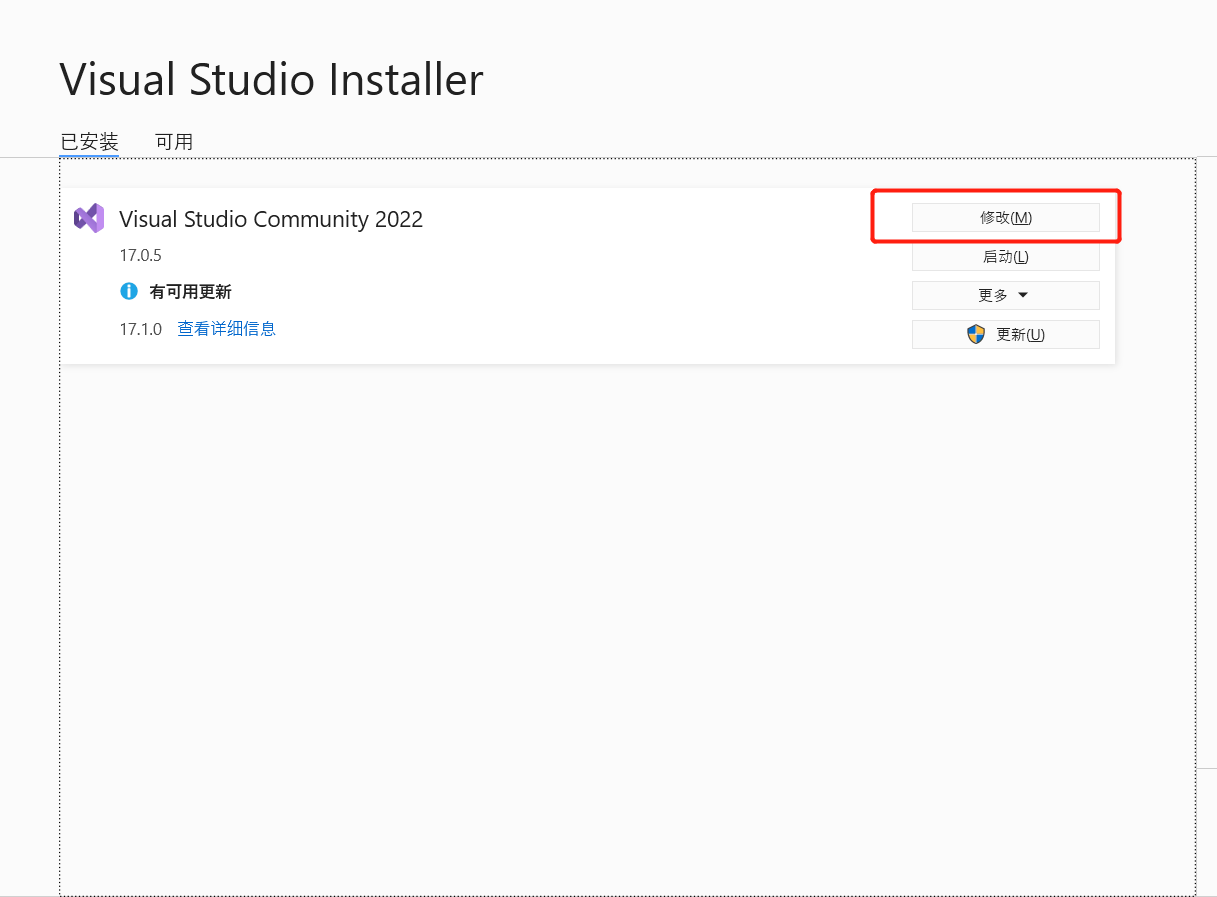The image size is (1217, 897).
Task: Select the Visual Studio Community 2022 title text
Action: (271, 219)
